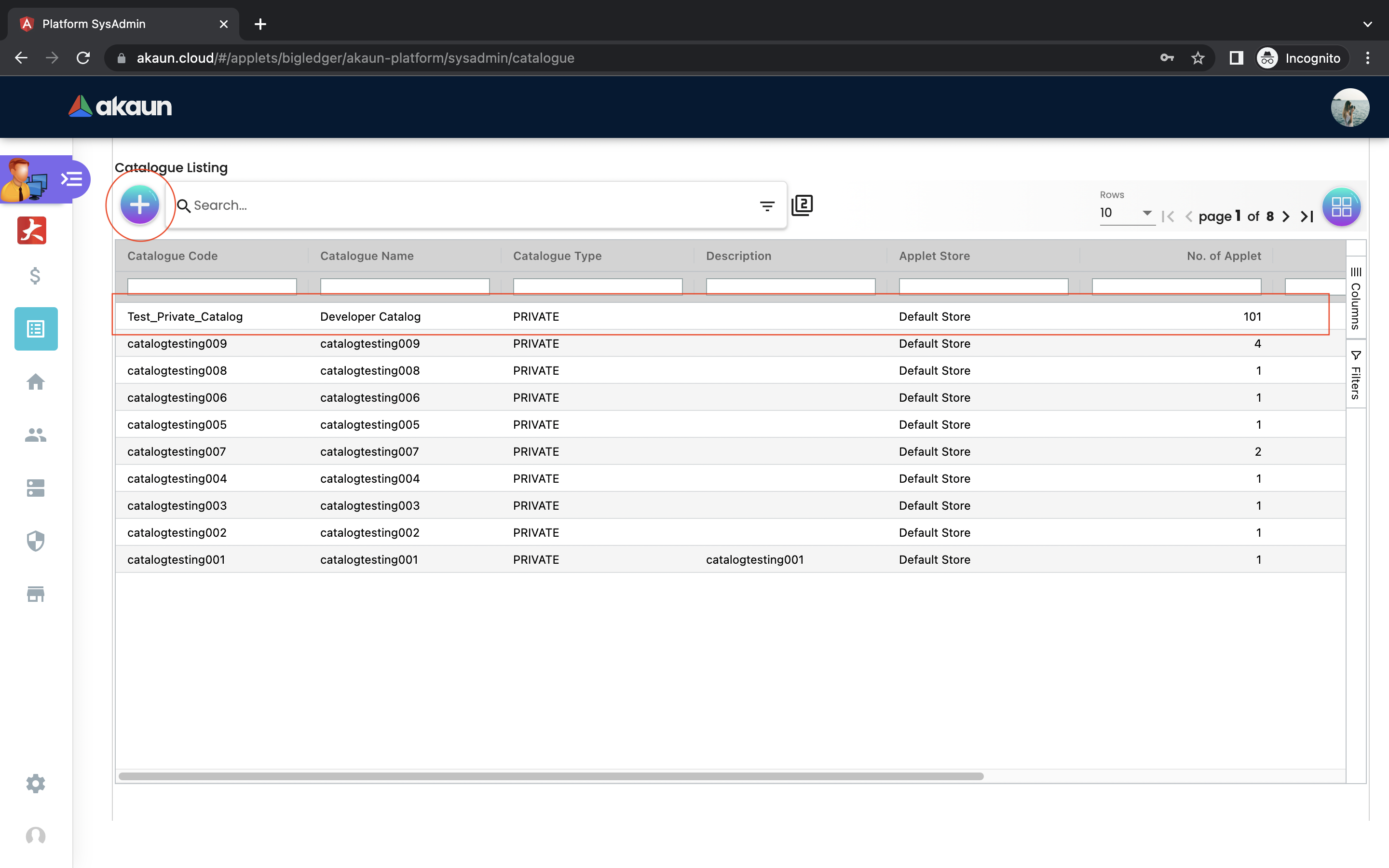
Task: Expand the Rows per page dropdown
Action: point(1126,213)
